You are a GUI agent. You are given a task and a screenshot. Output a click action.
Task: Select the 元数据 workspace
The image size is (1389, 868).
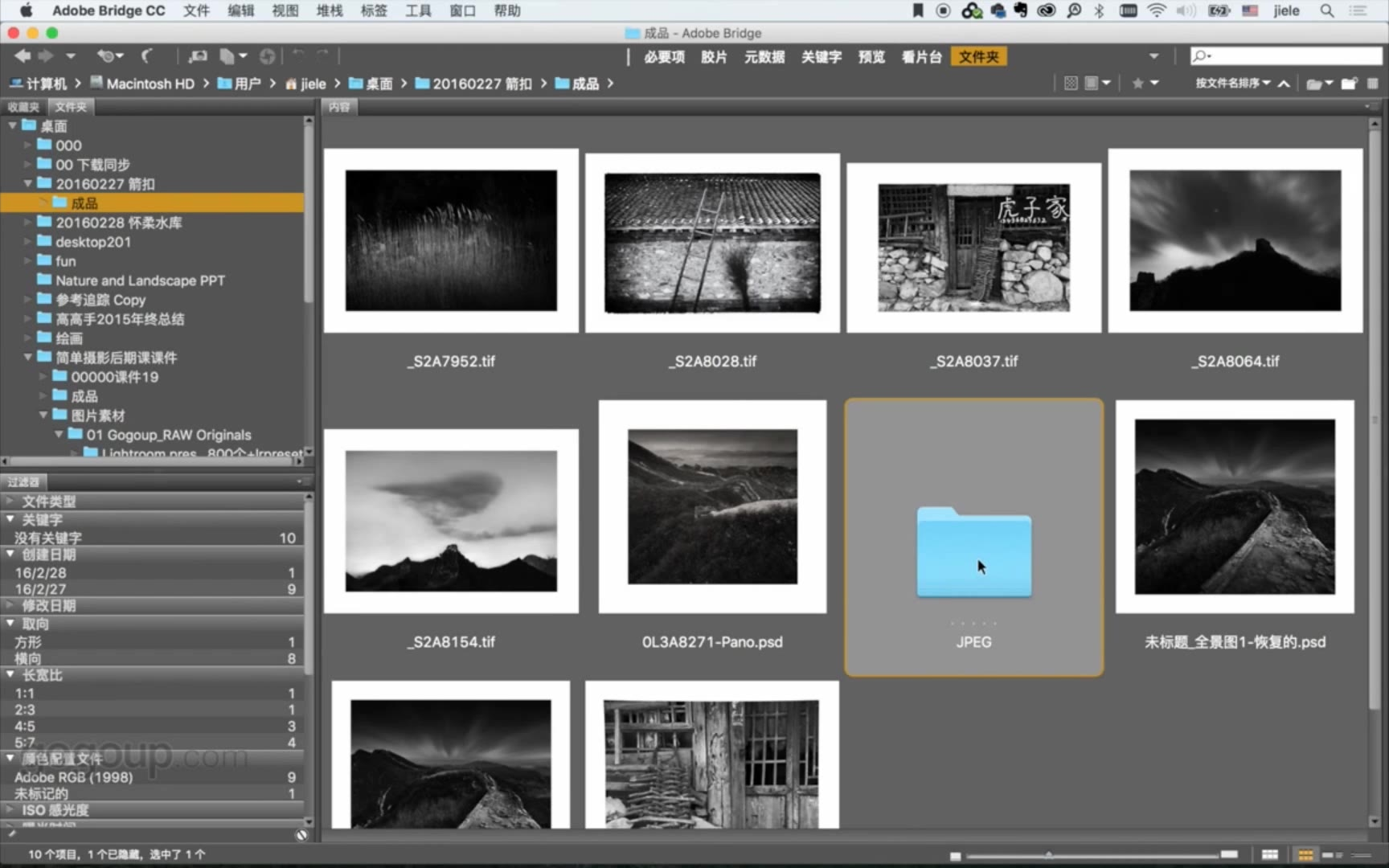point(764,56)
